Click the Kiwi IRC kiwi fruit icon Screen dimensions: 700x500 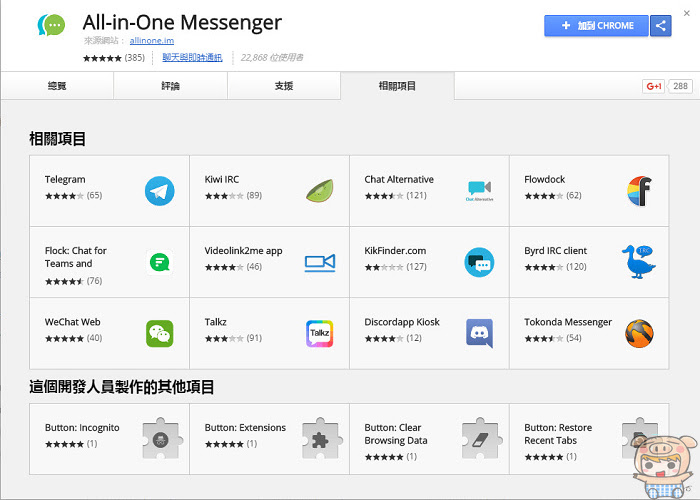[x=320, y=191]
